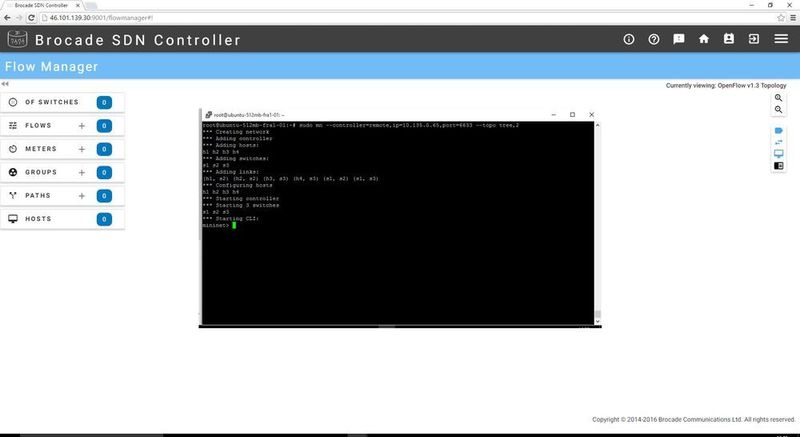Click the logout exit icon
This screenshot has height=437, width=800.
tap(754, 39)
